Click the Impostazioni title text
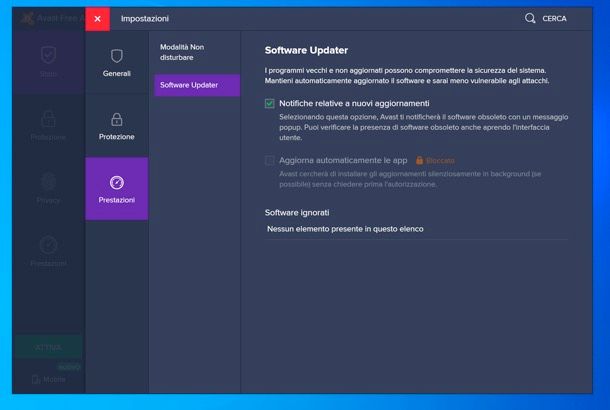This screenshot has width=610, height=410. [145, 19]
